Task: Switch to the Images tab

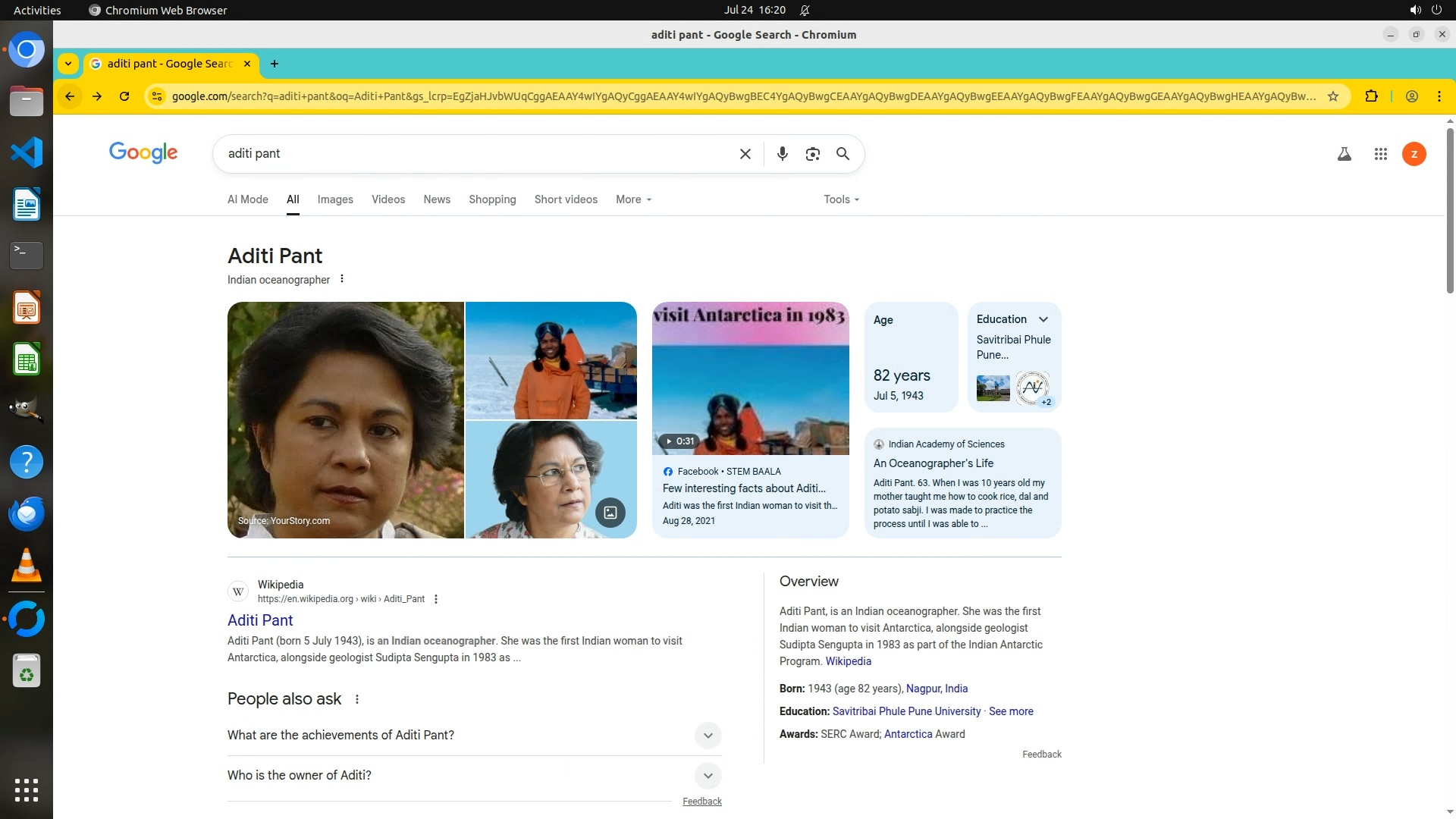Action: click(x=335, y=199)
